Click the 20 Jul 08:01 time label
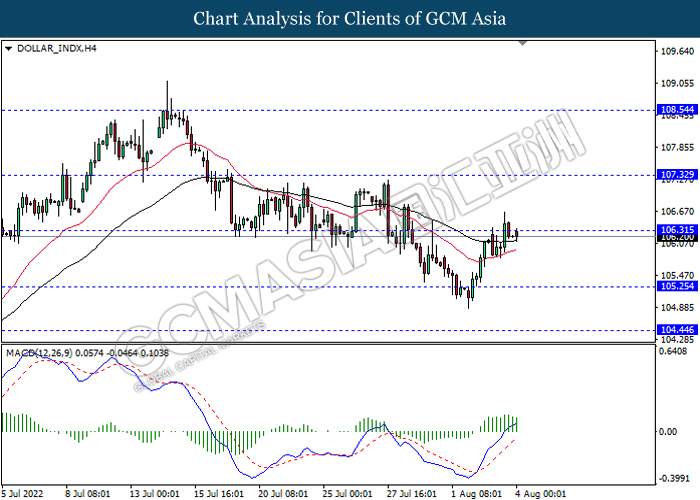Screen dimensions: 700x500 [283, 494]
